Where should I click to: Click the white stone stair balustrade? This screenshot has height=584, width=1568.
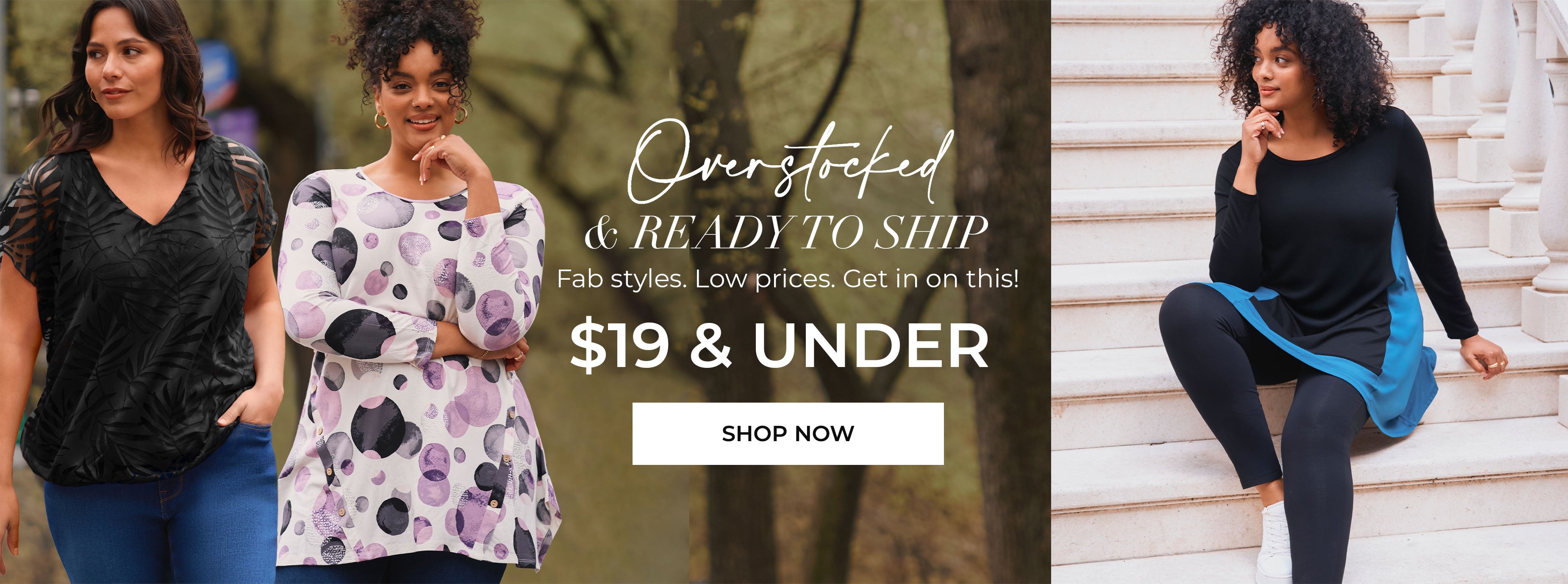1522,152
